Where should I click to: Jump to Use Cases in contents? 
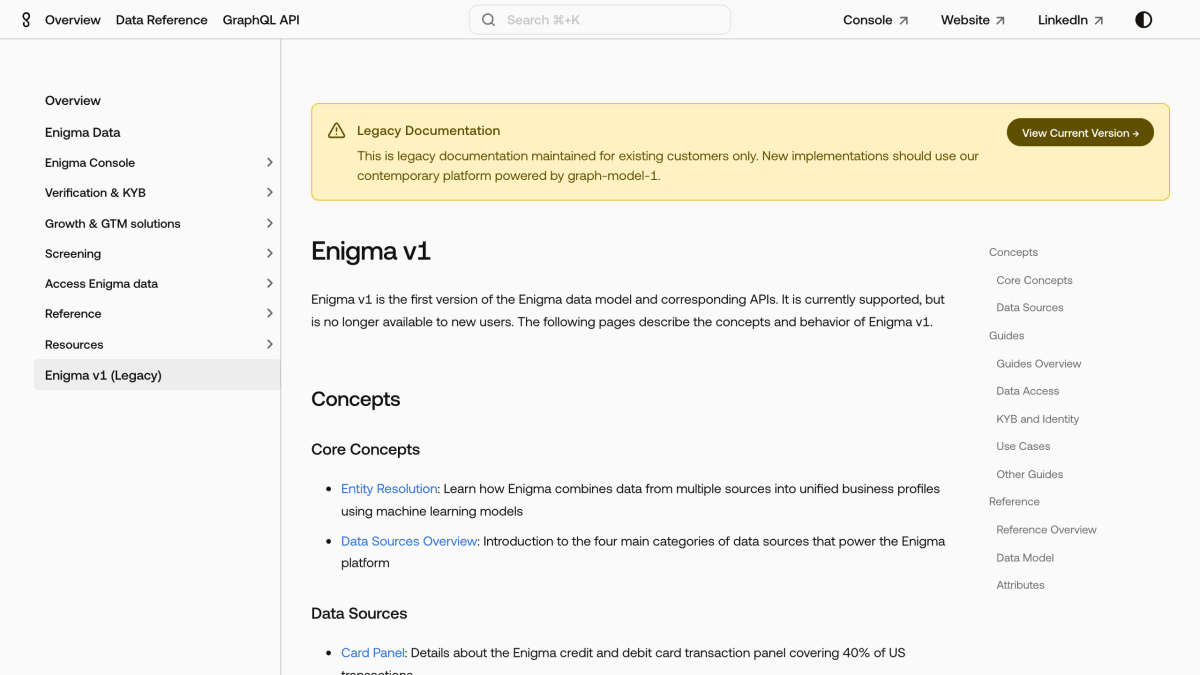(x=1023, y=446)
